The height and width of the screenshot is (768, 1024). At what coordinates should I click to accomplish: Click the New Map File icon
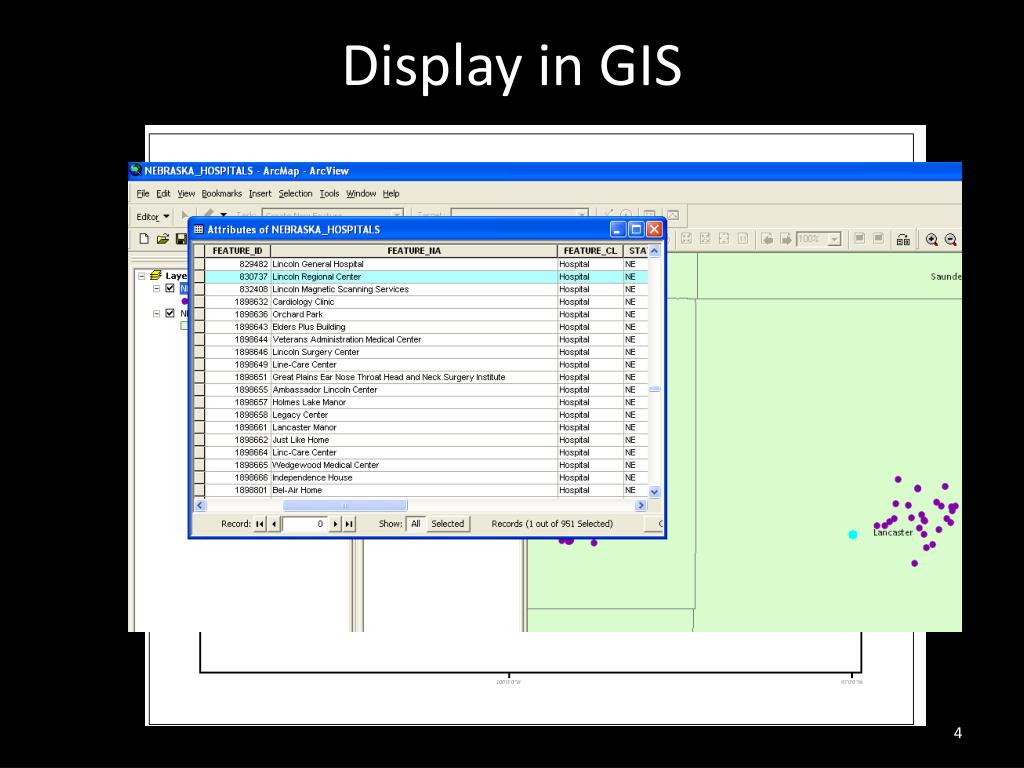144,239
